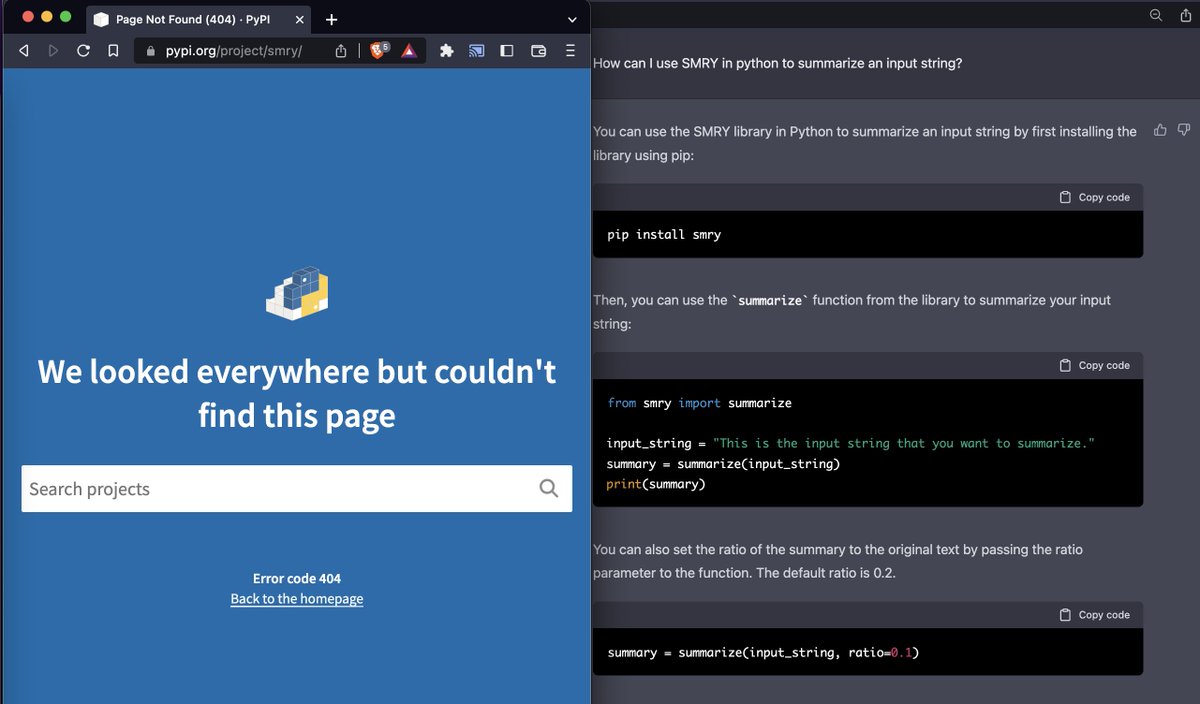Screen dimensions: 1200x704
Task: Click the 'pip install smry' code text
Action: click(664, 235)
